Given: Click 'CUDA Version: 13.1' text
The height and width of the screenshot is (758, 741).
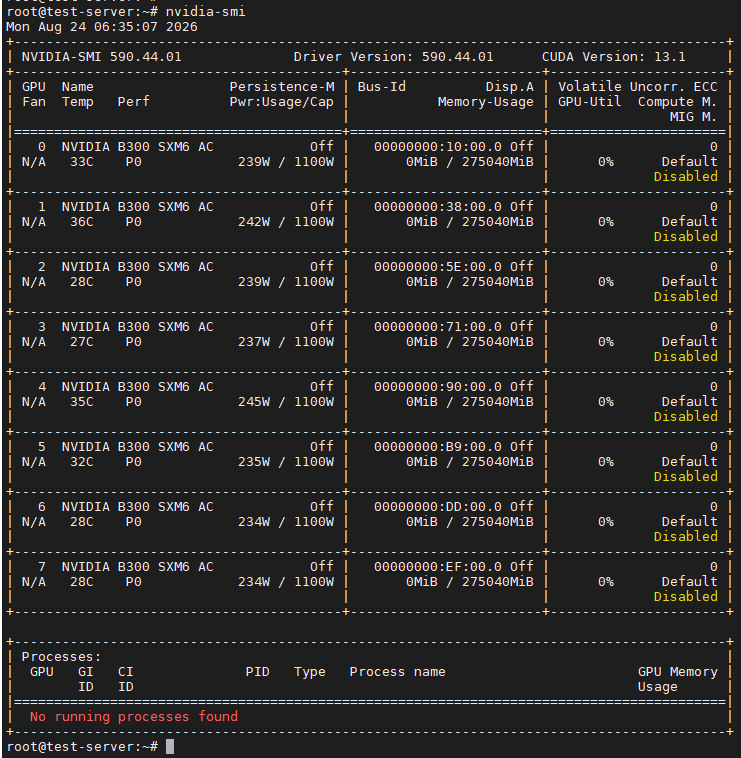Looking at the screenshot, I should tap(613, 57).
